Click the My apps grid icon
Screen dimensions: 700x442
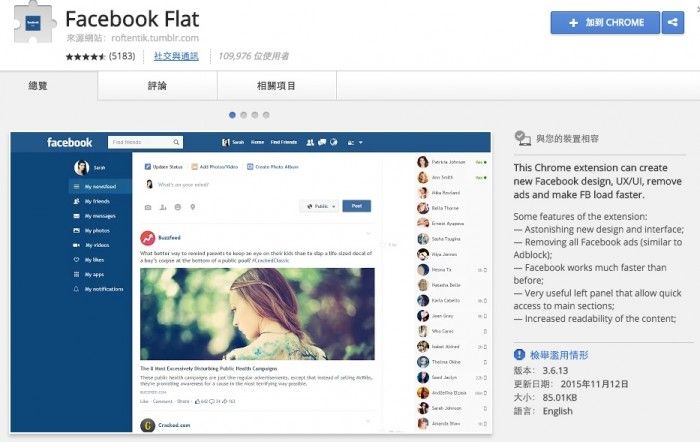(76, 274)
